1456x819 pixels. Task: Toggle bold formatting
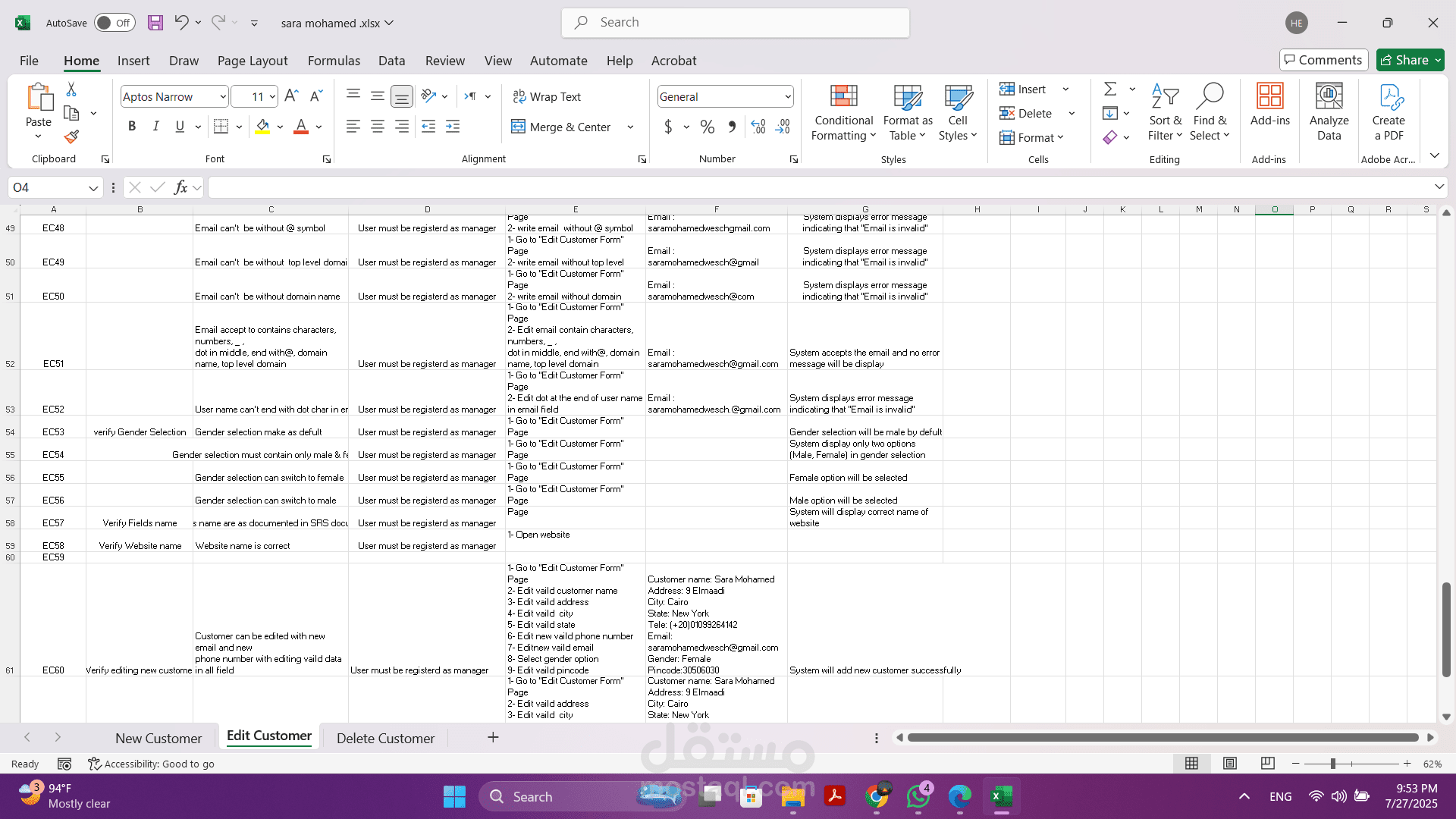pos(132,127)
